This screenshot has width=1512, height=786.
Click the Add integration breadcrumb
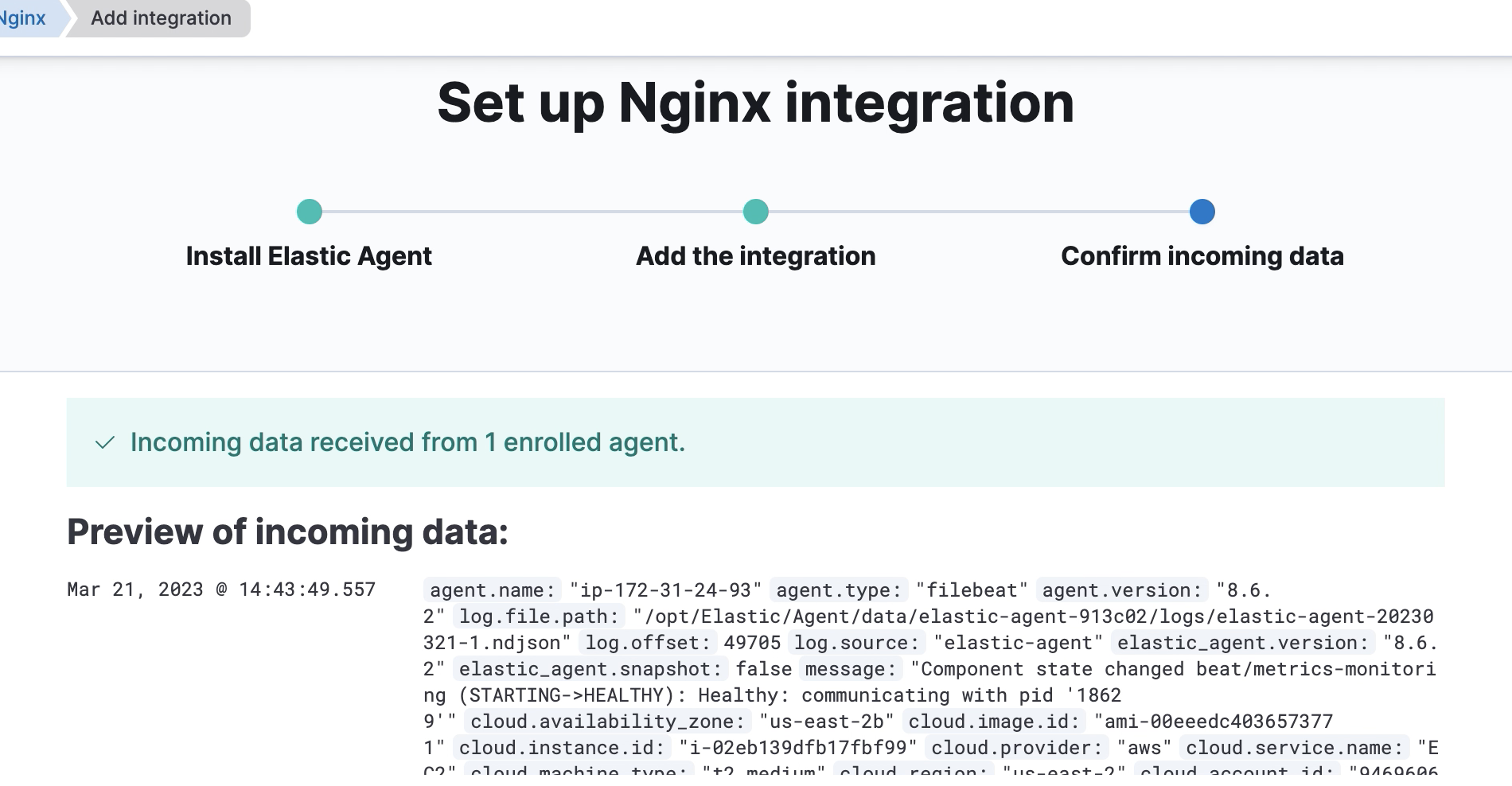[x=161, y=18]
